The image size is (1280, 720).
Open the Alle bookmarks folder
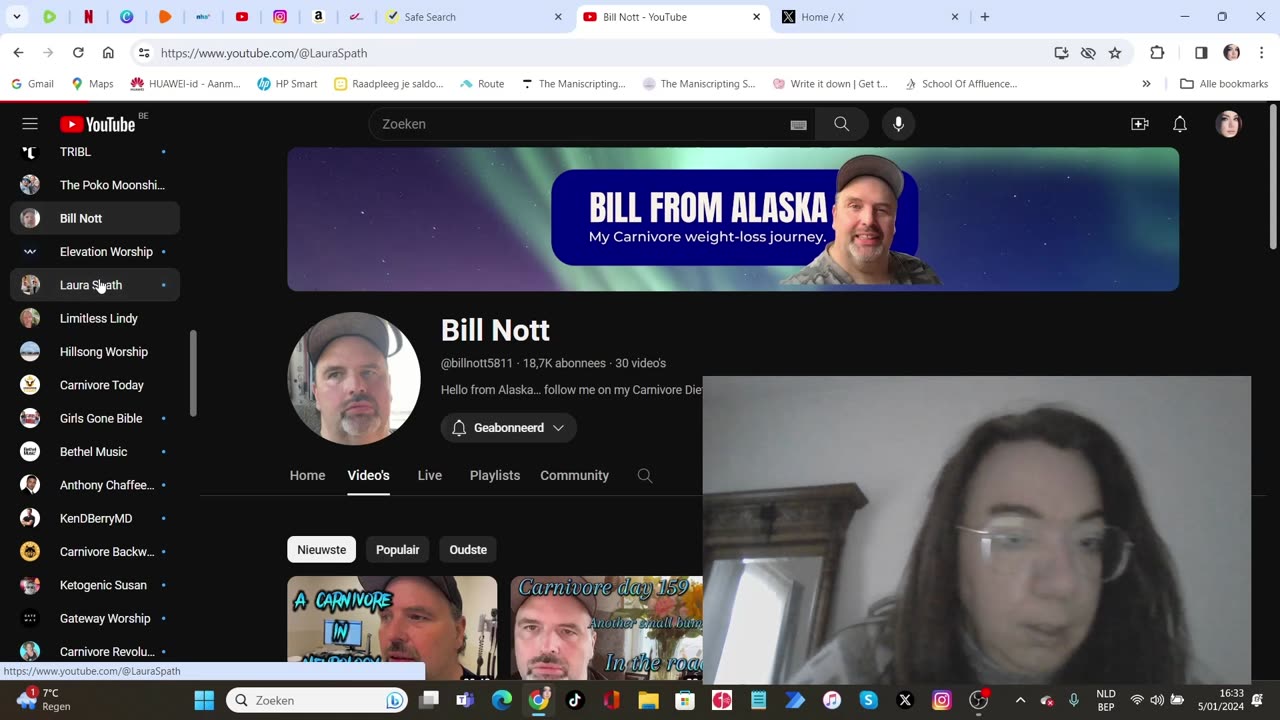(1224, 84)
